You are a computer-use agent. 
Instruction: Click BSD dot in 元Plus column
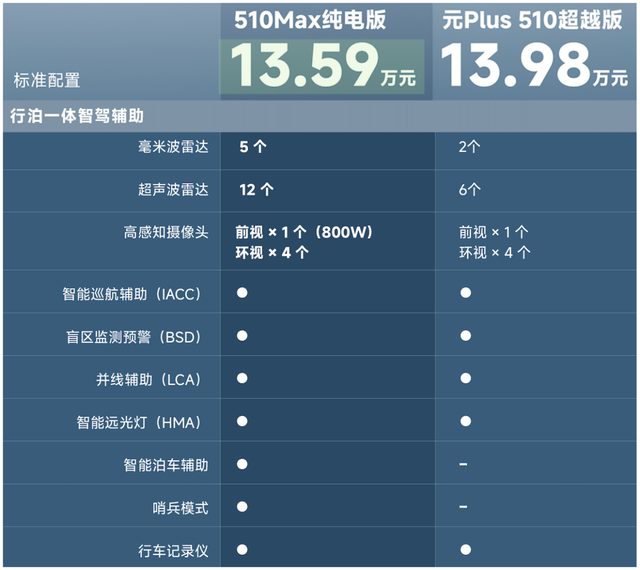pos(466,336)
